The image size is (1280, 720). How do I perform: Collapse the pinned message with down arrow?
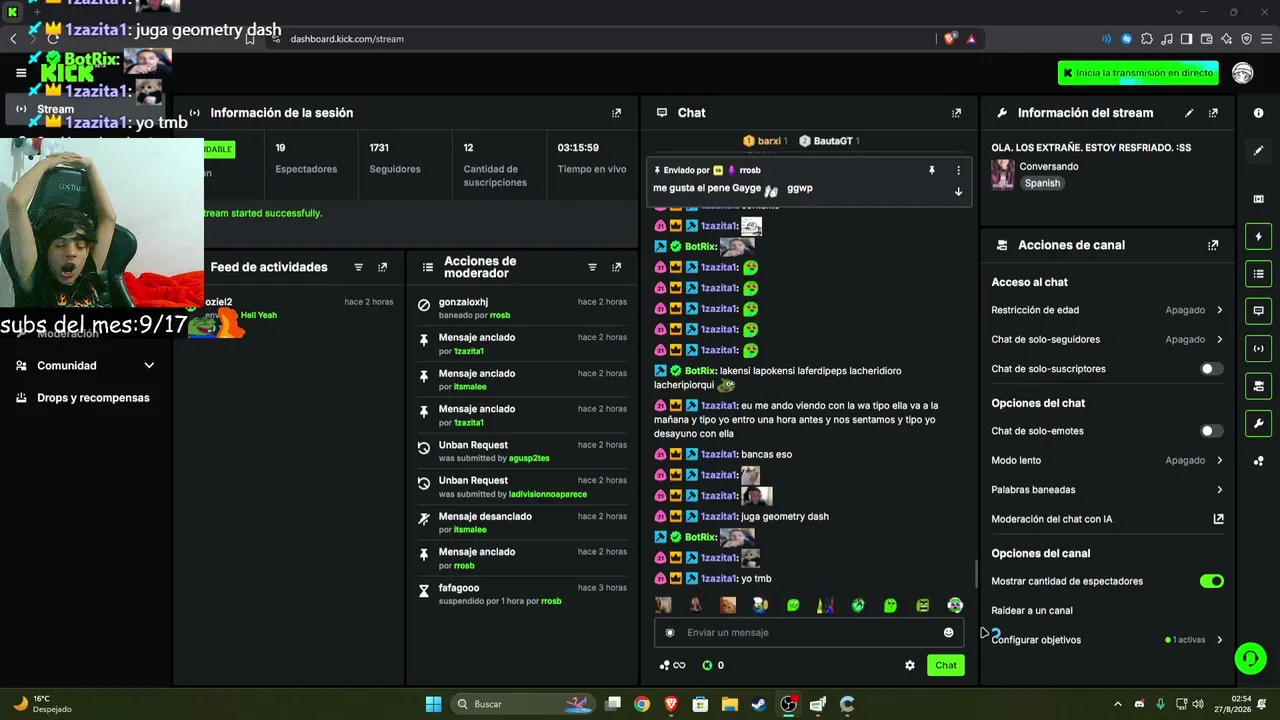(x=958, y=191)
